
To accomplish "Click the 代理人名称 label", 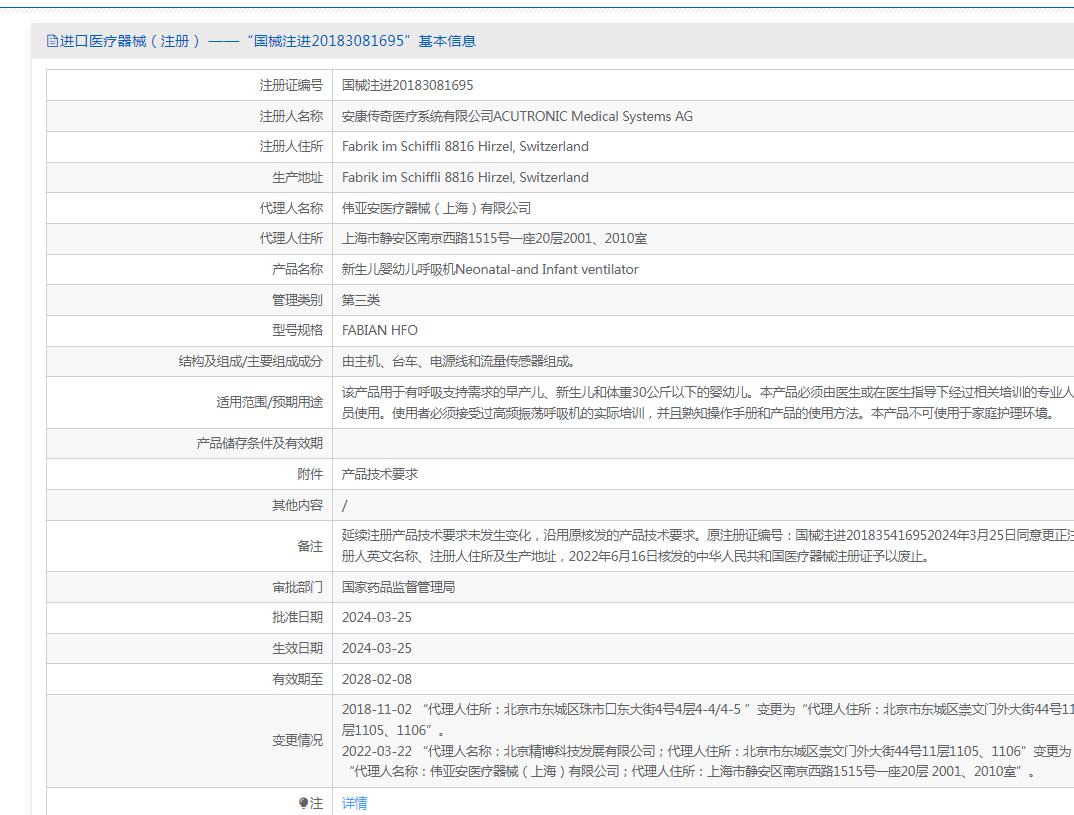I will point(291,208).
